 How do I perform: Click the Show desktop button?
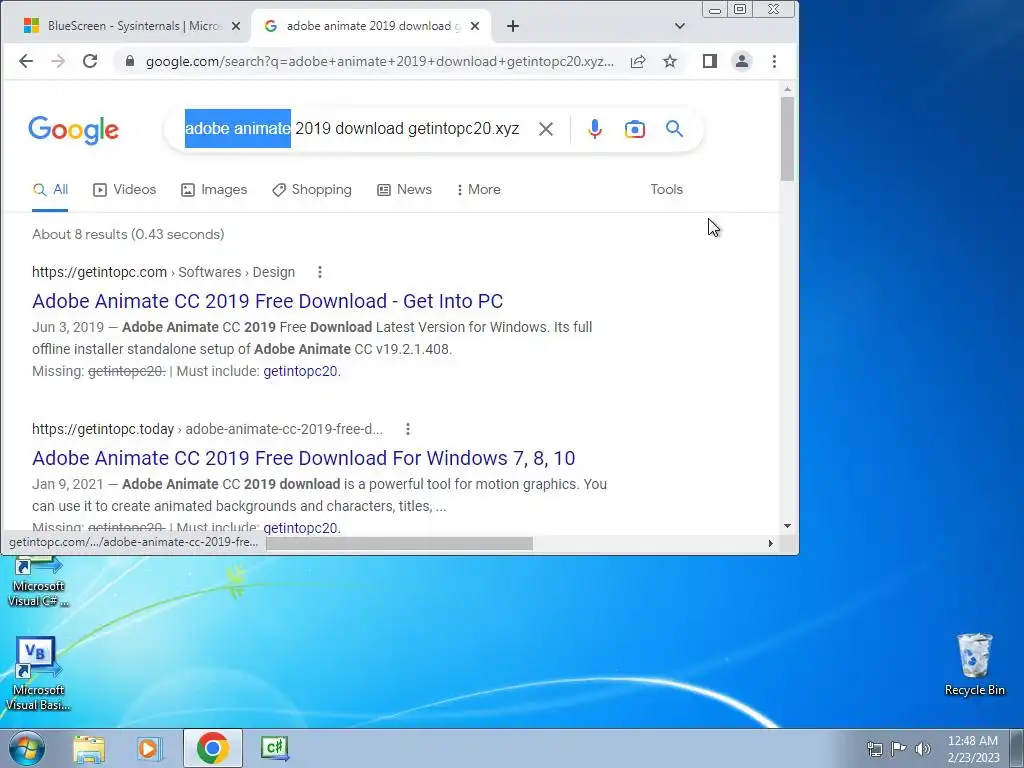pos(1017,748)
